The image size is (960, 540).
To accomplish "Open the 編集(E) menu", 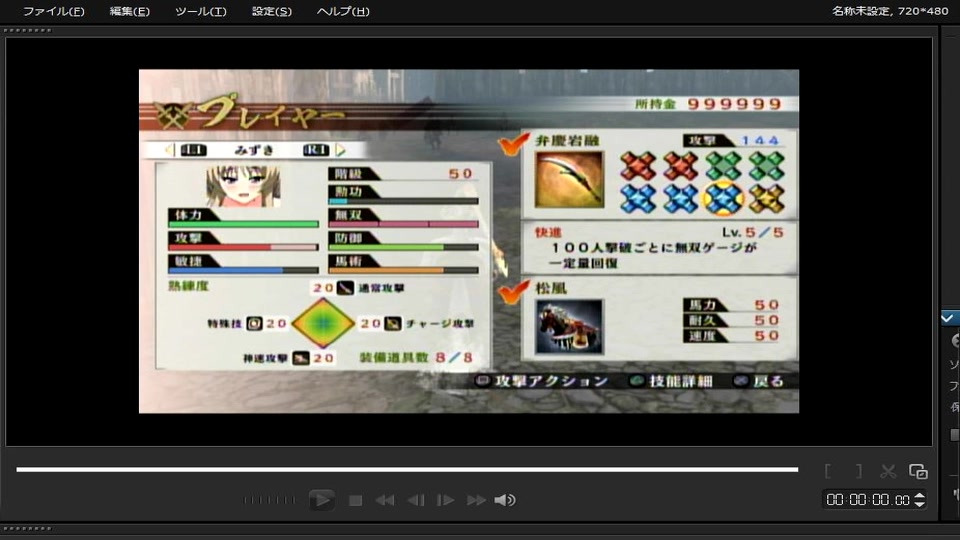I will point(129,11).
